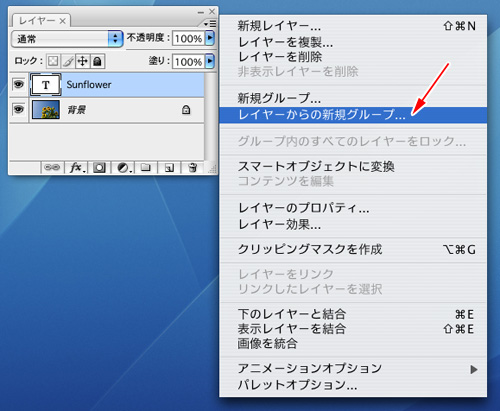Click the delete layer trash icon
Image resolution: width=500 pixels, height=411 pixels.
[x=193, y=167]
